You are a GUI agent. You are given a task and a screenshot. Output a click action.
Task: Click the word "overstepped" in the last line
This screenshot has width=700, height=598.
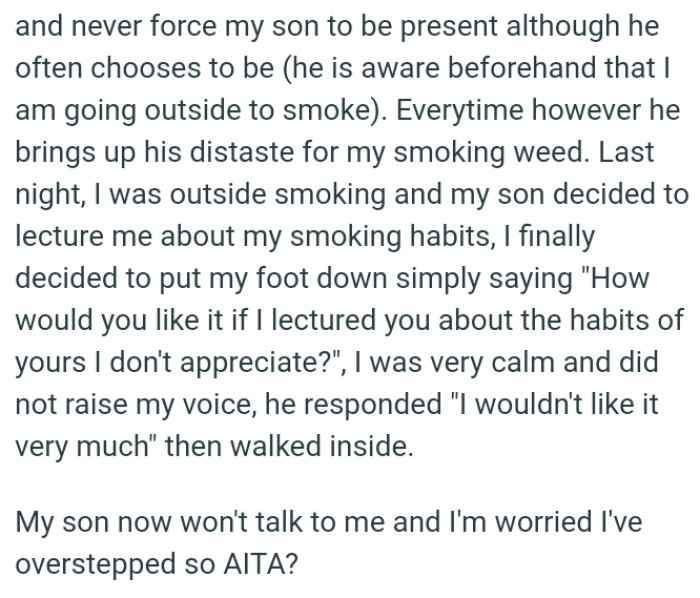95,562
